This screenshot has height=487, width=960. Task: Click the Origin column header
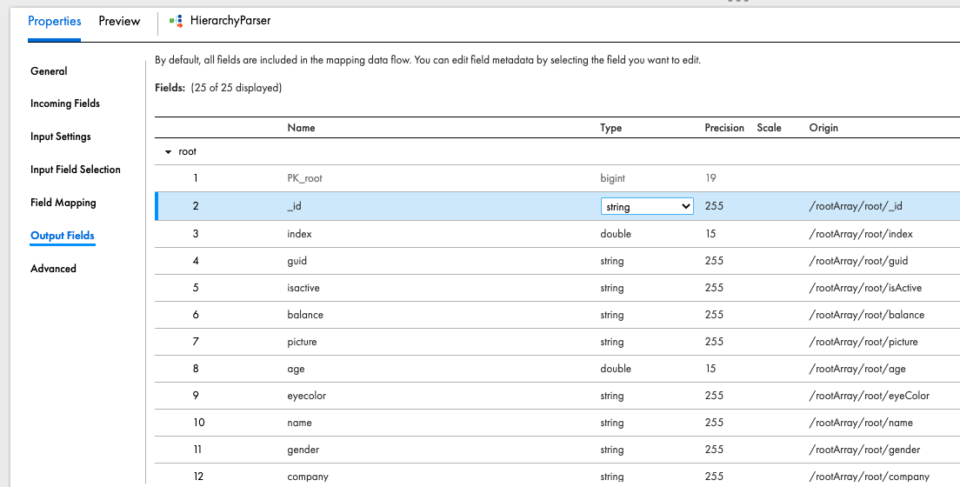pyautogui.click(x=823, y=128)
